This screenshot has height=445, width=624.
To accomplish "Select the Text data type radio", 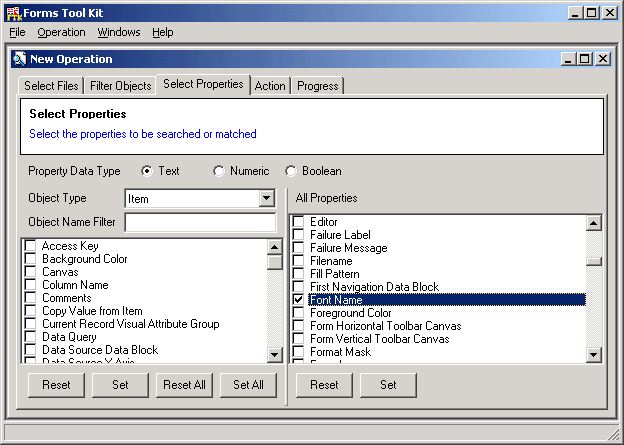I will pos(147,171).
